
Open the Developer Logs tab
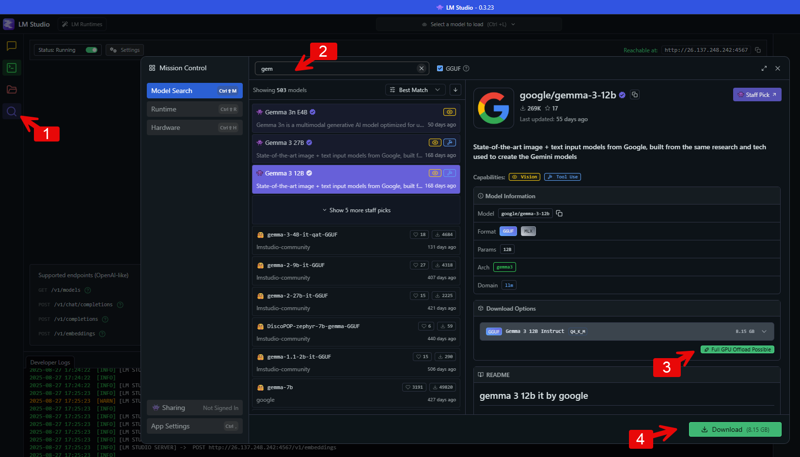[50, 362]
